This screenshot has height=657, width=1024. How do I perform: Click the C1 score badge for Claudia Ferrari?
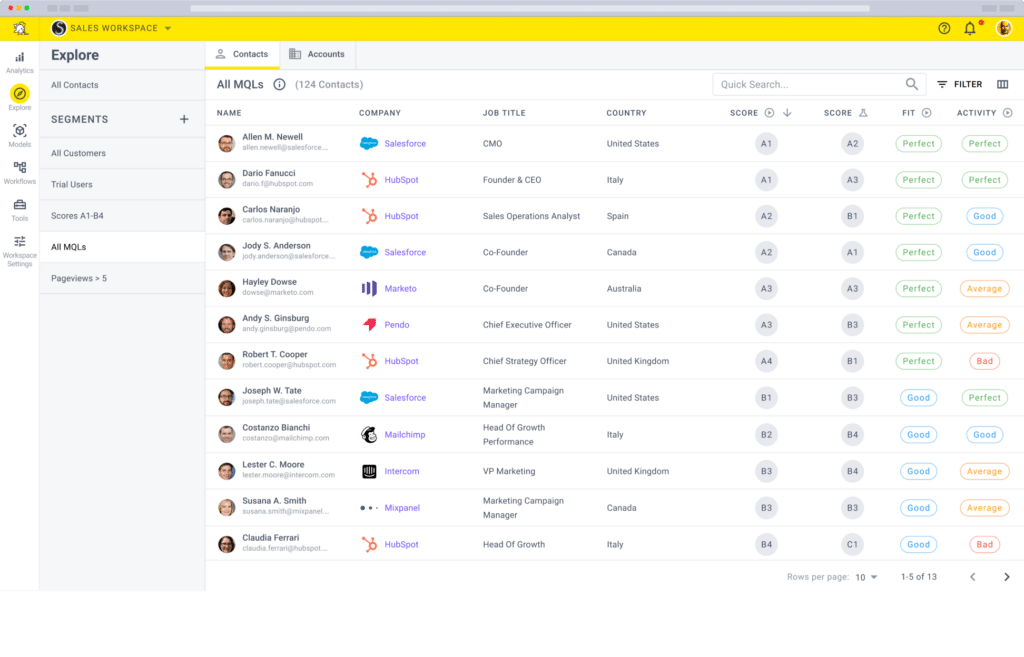point(852,545)
